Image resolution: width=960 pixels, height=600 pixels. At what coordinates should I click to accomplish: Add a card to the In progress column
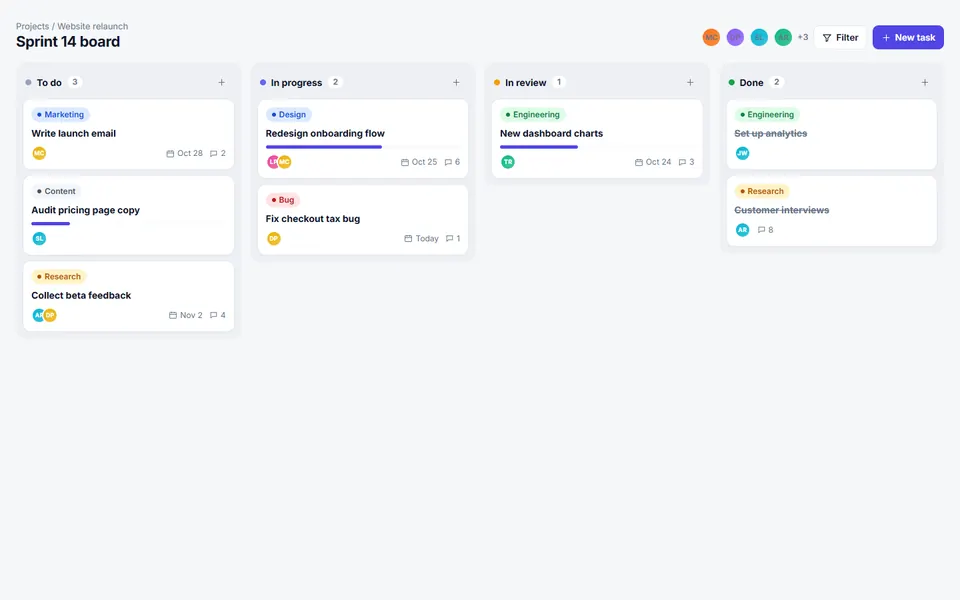click(x=456, y=82)
